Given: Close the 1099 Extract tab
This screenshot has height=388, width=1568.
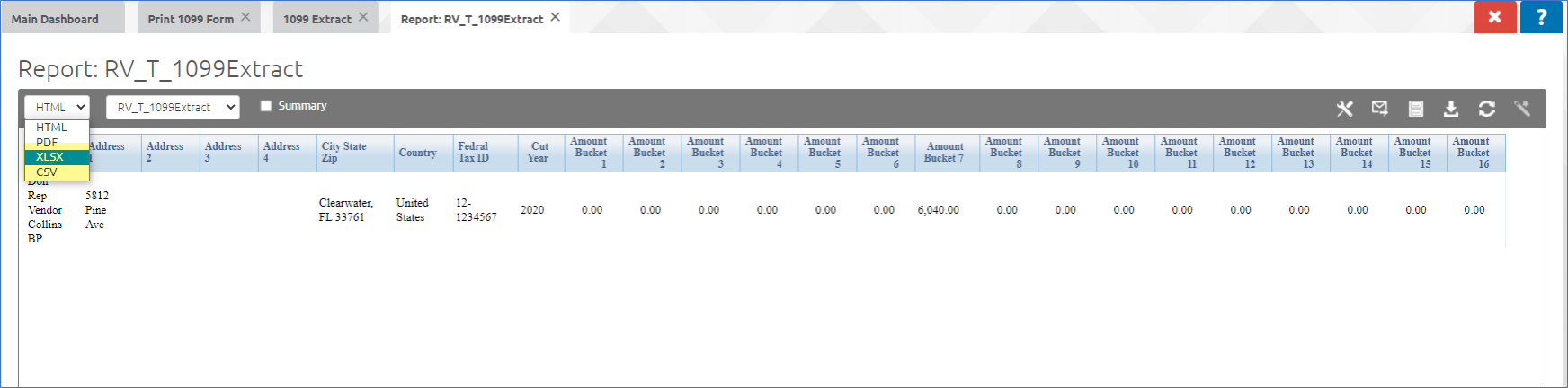Looking at the screenshot, I should coord(363,17).
